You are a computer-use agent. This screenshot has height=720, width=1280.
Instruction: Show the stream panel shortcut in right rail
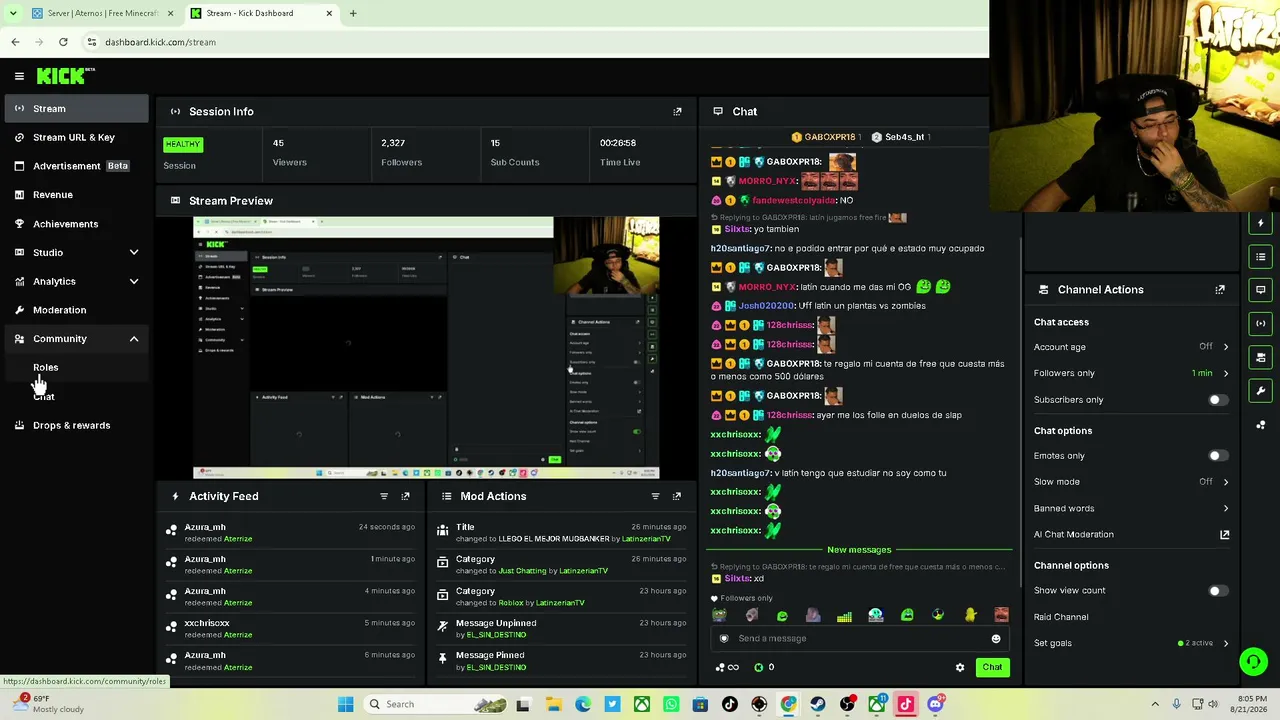pyautogui.click(x=1261, y=323)
